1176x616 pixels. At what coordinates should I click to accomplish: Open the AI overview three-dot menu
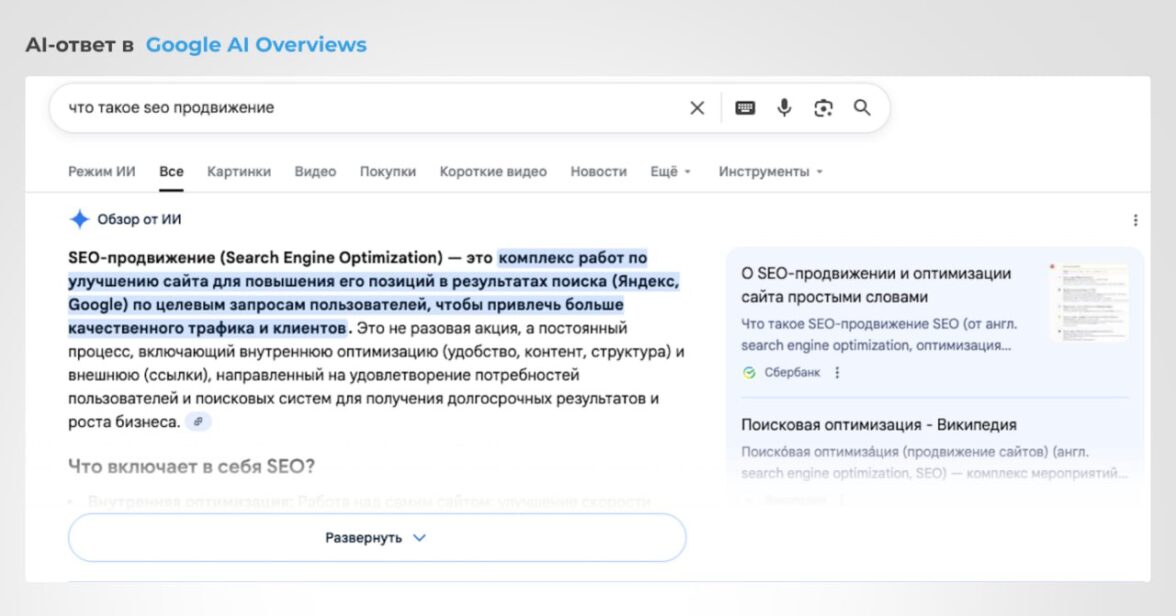pyautogui.click(x=1135, y=220)
